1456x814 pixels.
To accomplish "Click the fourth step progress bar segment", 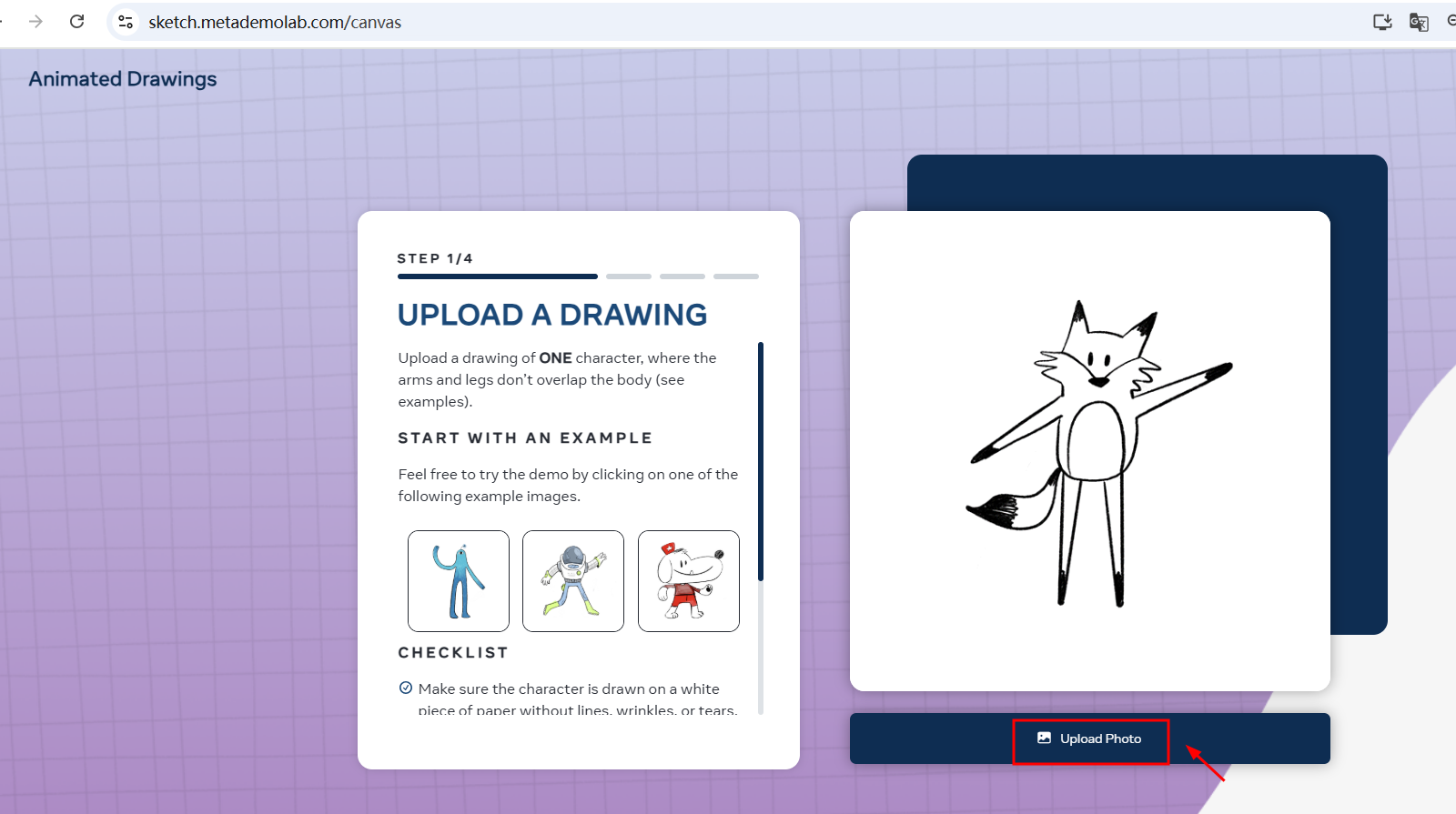I will 736,276.
